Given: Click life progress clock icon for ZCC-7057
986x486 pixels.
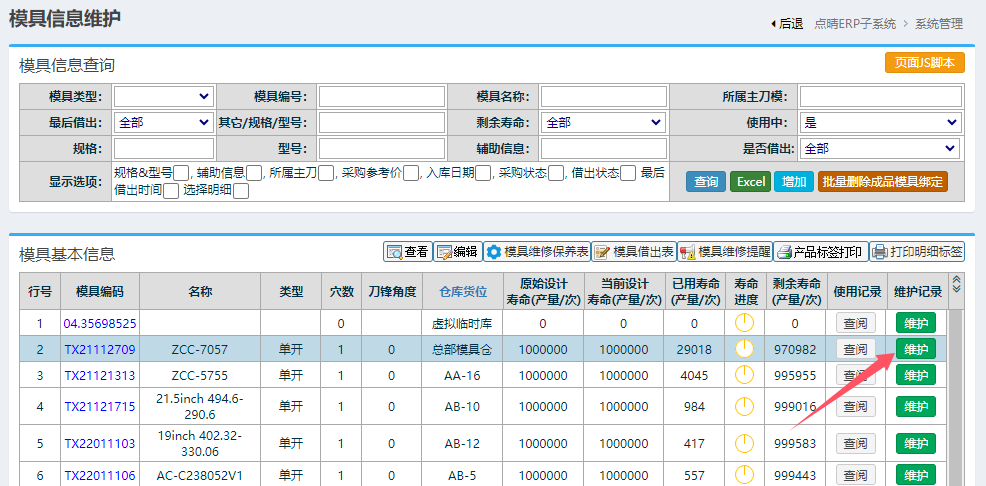Looking at the screenshot, I should click(744, 348).
